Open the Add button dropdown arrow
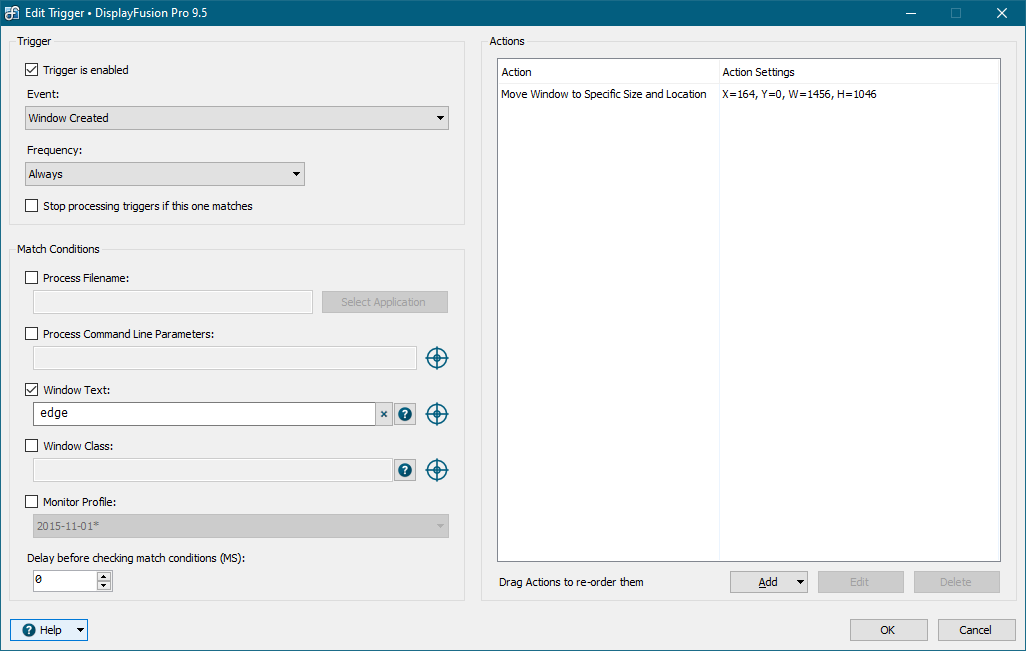Image resolution: width=1026 pixels, height=651 pixels. [800, 582]
